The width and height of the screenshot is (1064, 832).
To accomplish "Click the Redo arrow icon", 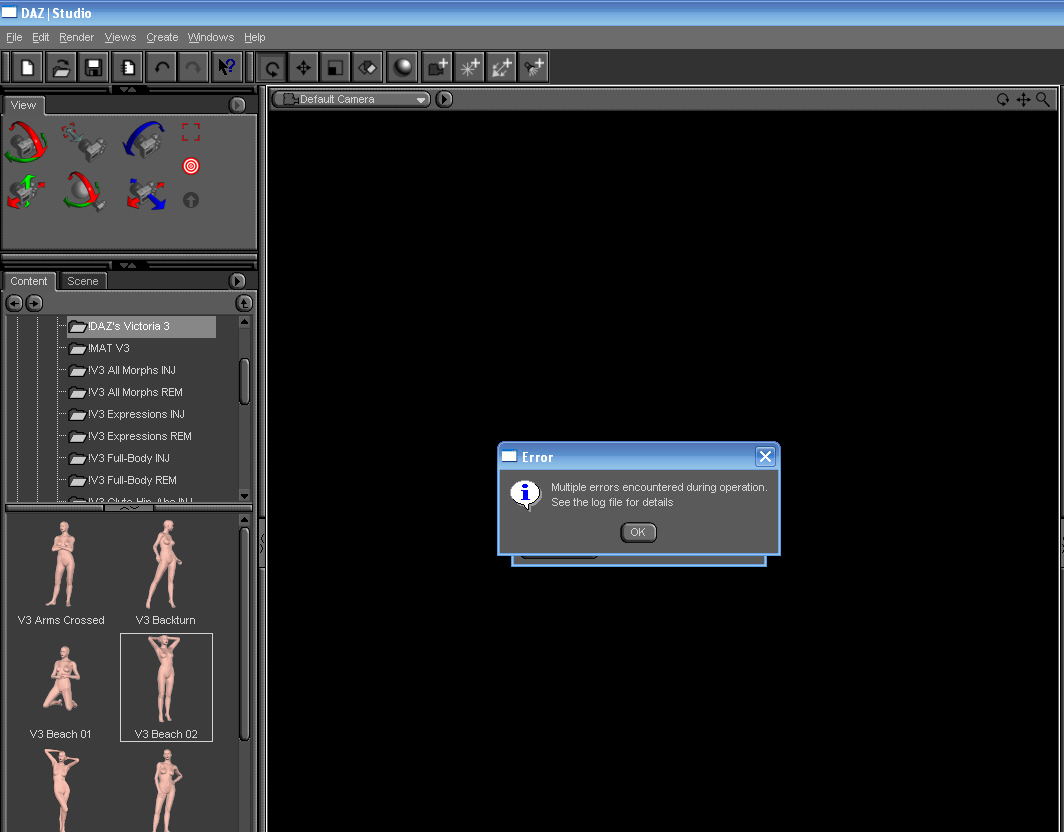I will 193,67.
